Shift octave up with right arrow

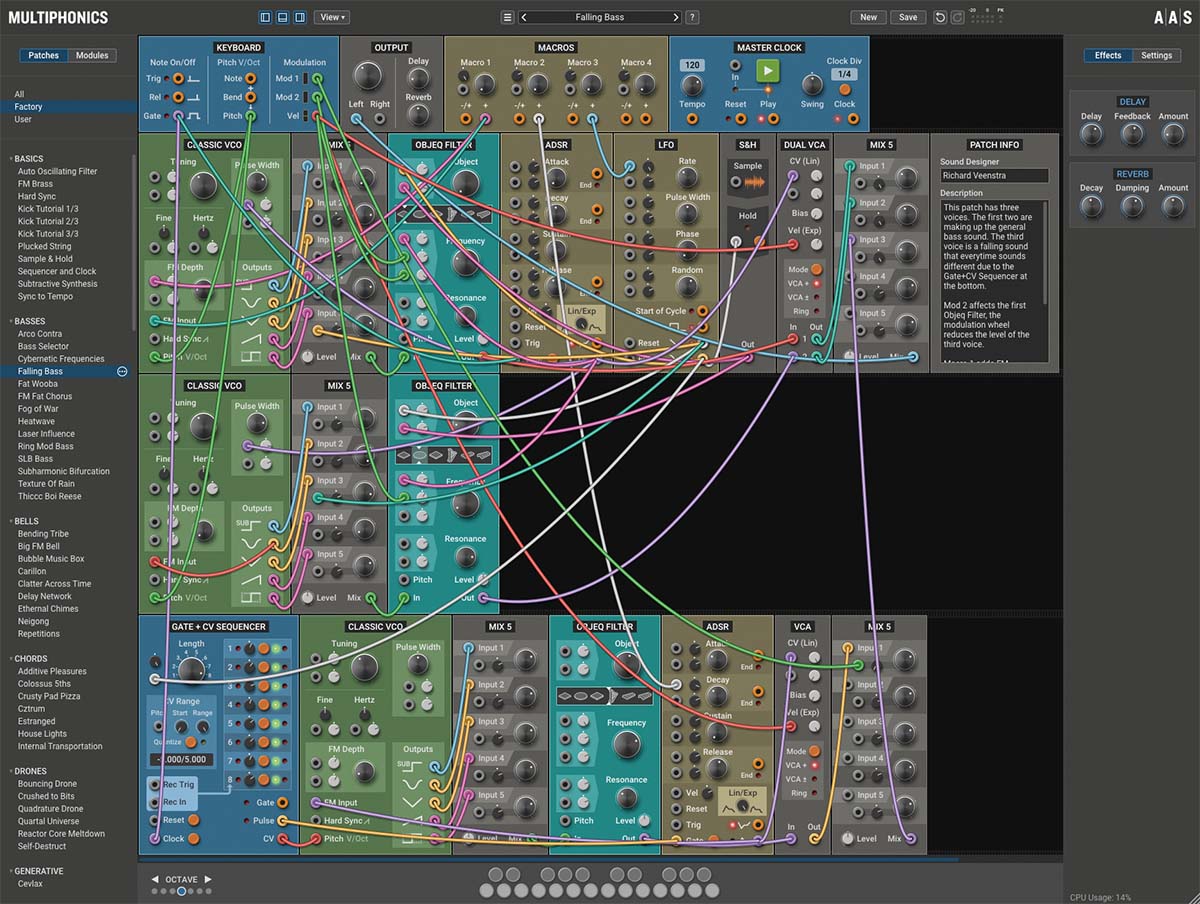(208, 879)
